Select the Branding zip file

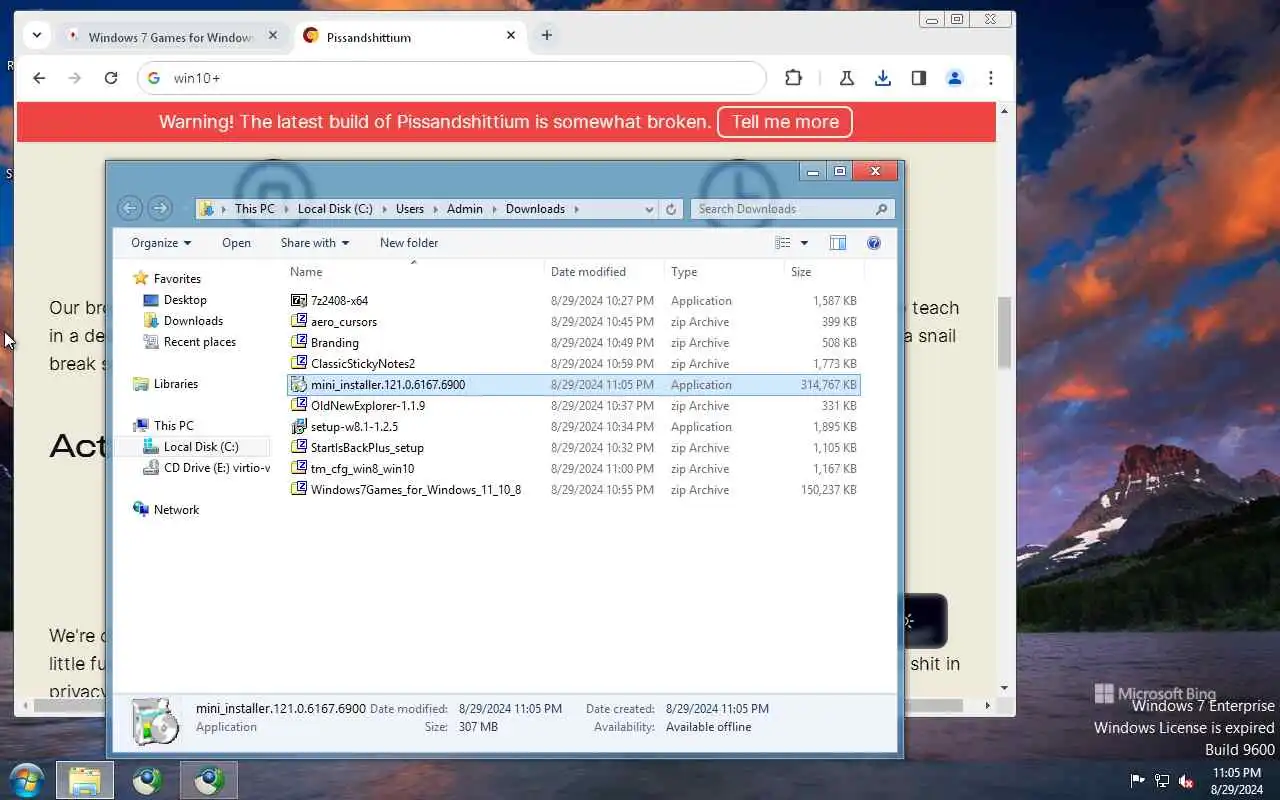click(573, 342)
